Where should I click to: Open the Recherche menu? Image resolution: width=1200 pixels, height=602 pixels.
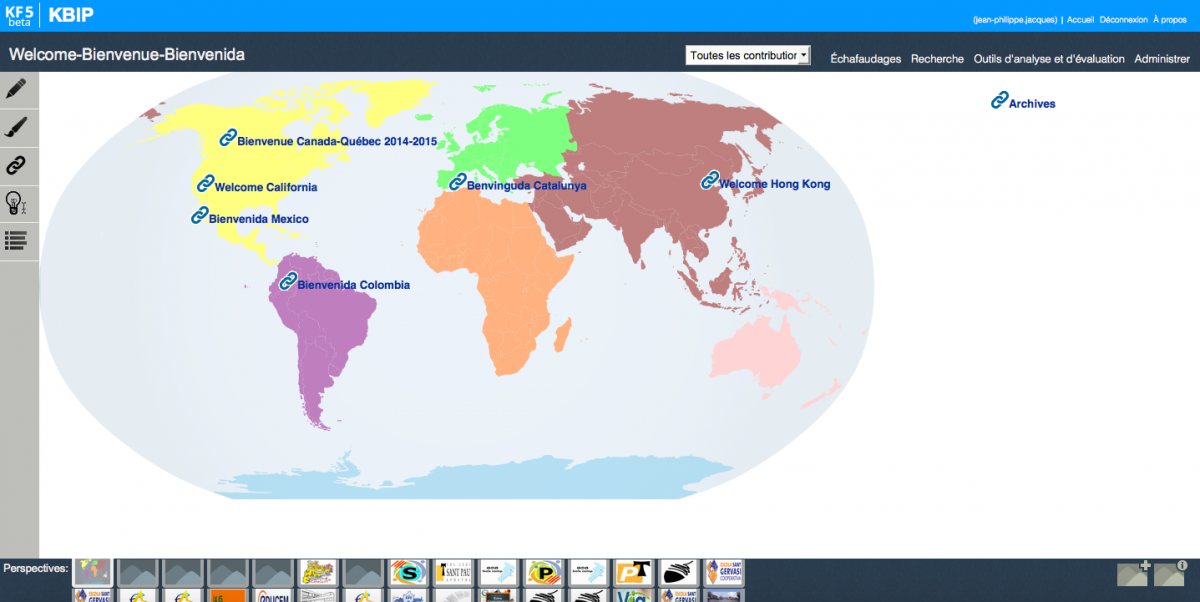(937, 59)
